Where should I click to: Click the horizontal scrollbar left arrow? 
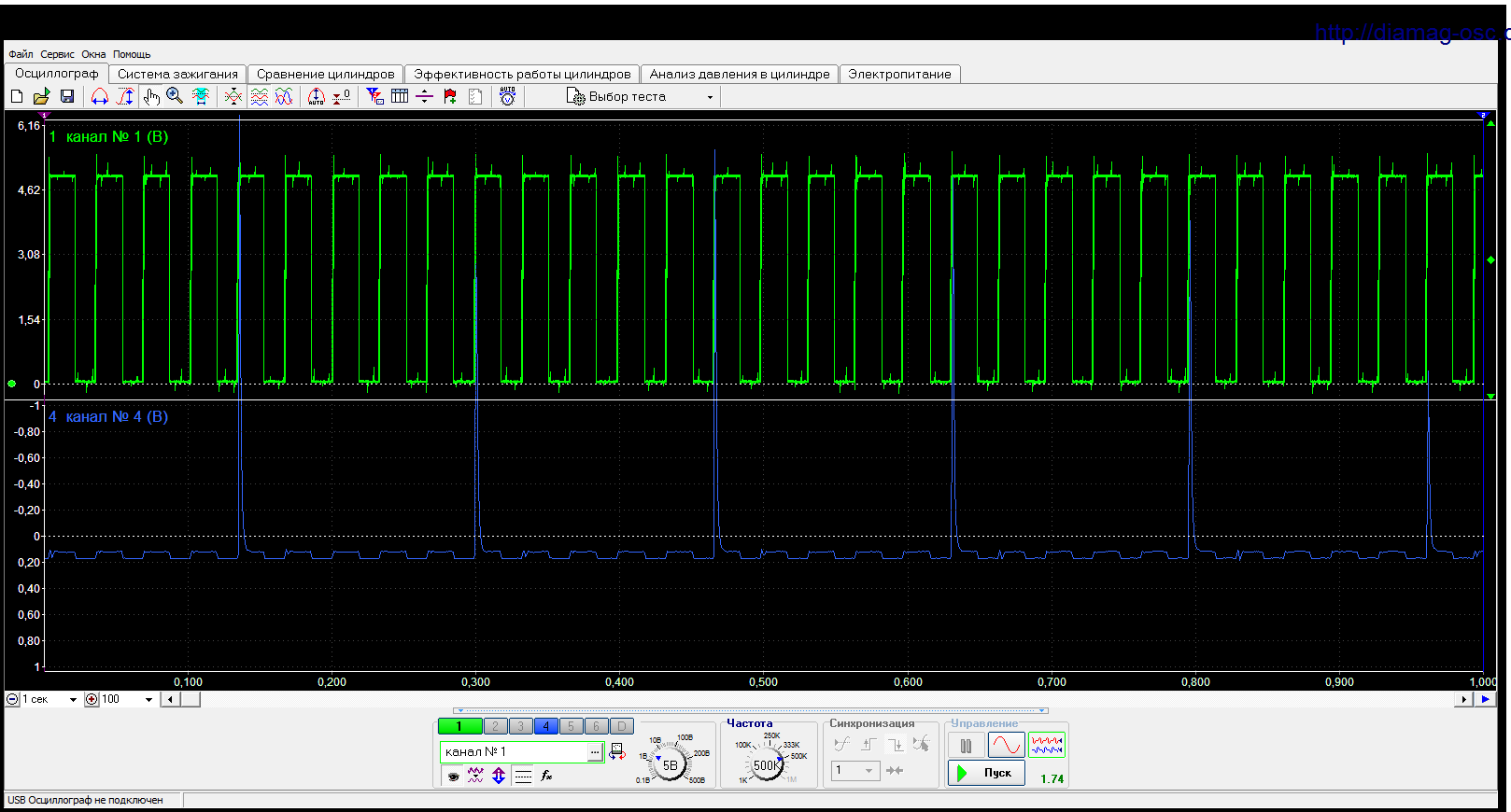[x=170, y=699]
